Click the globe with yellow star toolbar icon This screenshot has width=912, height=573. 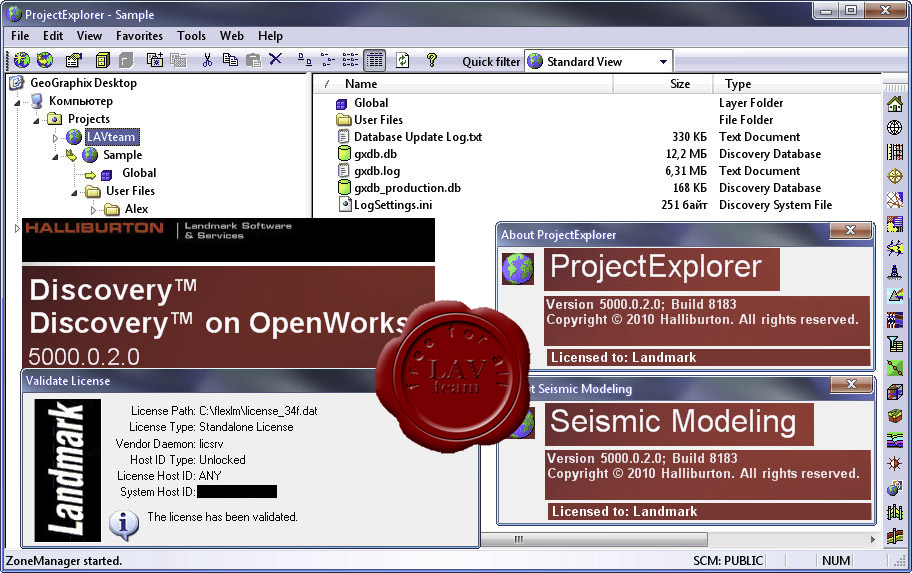coord(22,60)
